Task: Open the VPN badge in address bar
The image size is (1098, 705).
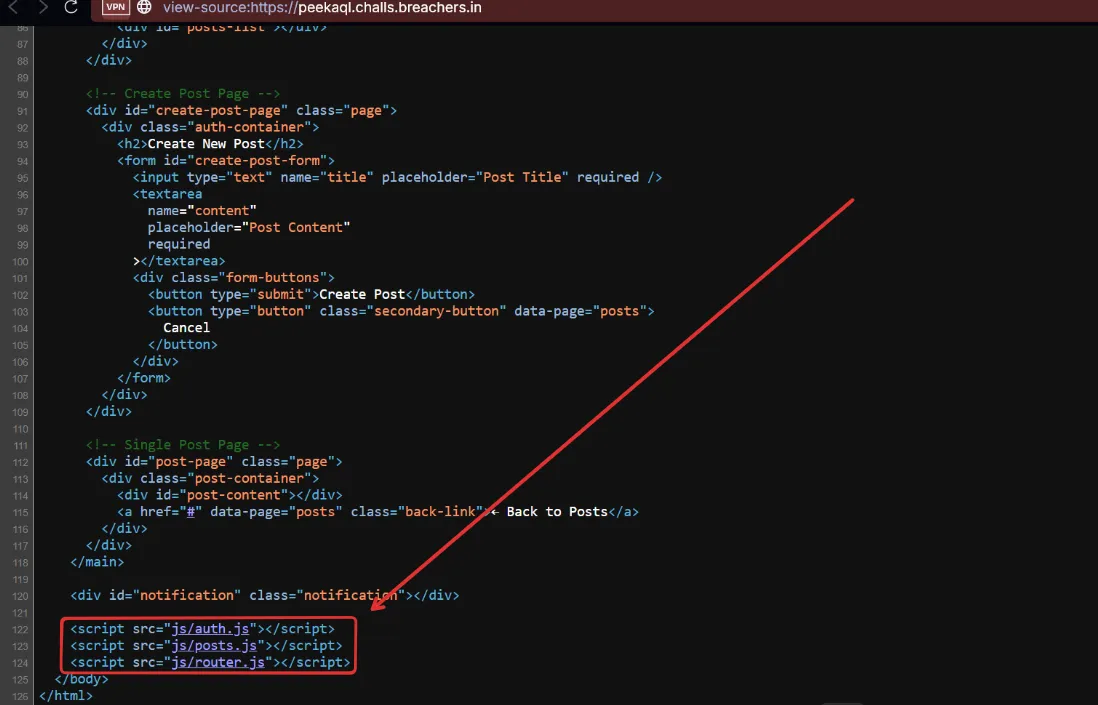Action: 116,8
